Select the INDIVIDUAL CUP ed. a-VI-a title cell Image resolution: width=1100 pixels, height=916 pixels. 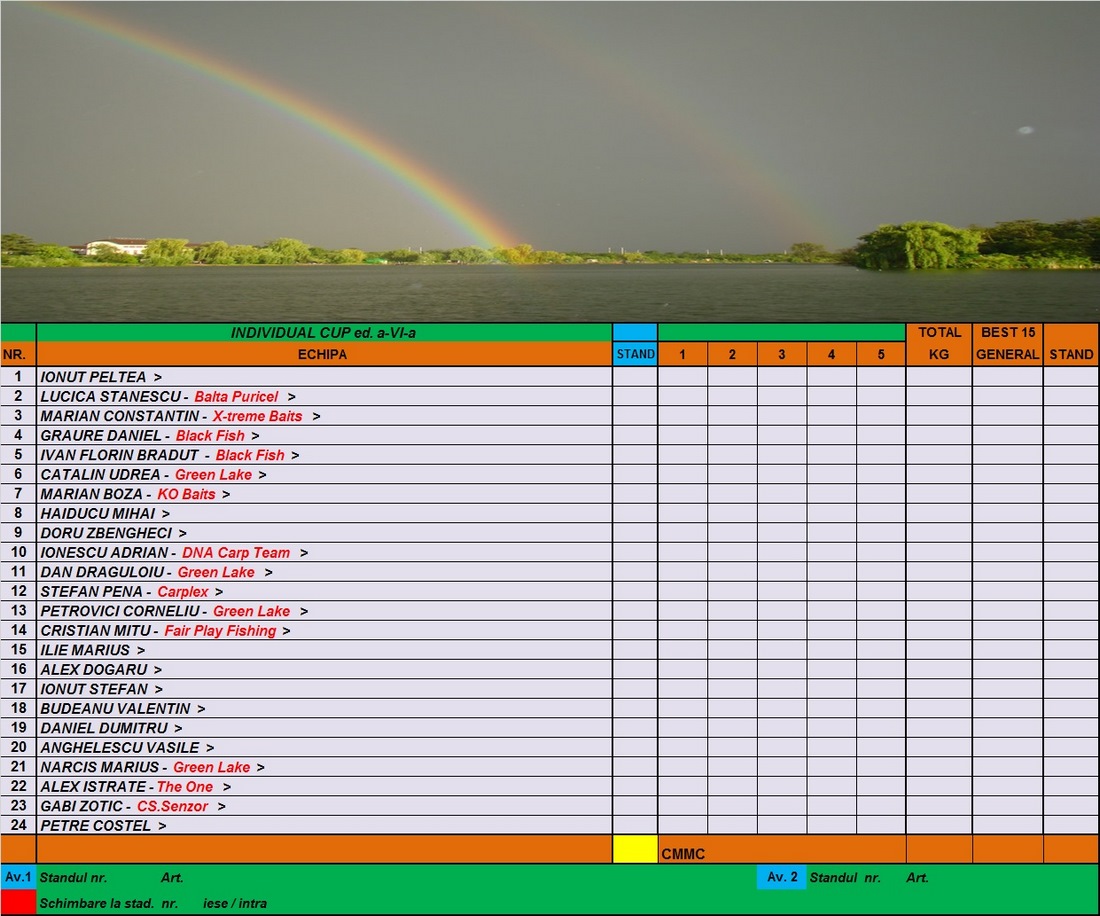[x=323, y=333]
